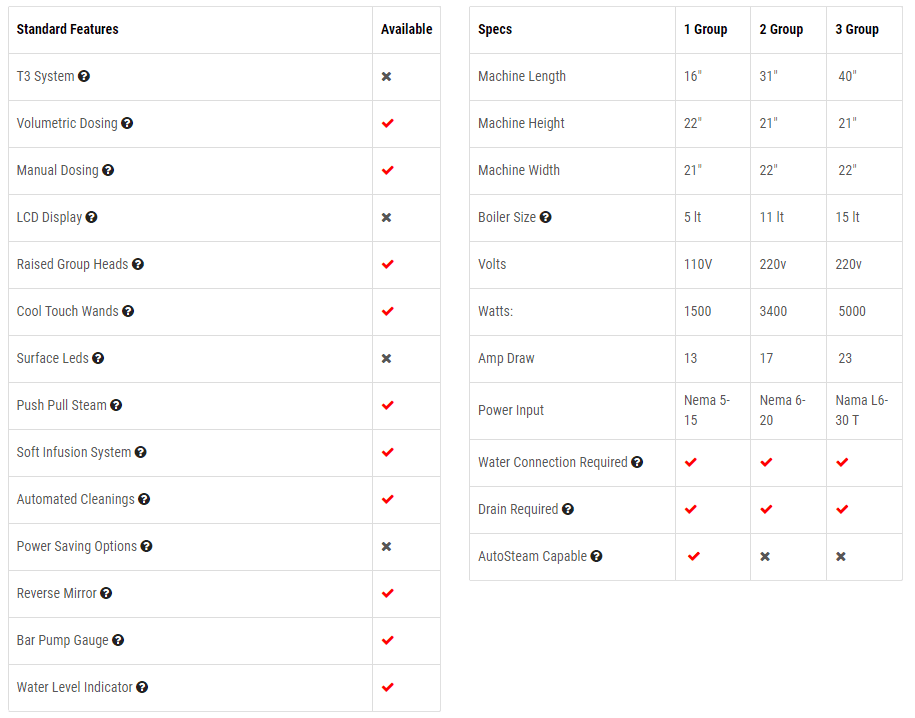The height and width of the screenshot is (718, 915).
Task: Click the Water Level Indicator label
Action: (75, 688)
